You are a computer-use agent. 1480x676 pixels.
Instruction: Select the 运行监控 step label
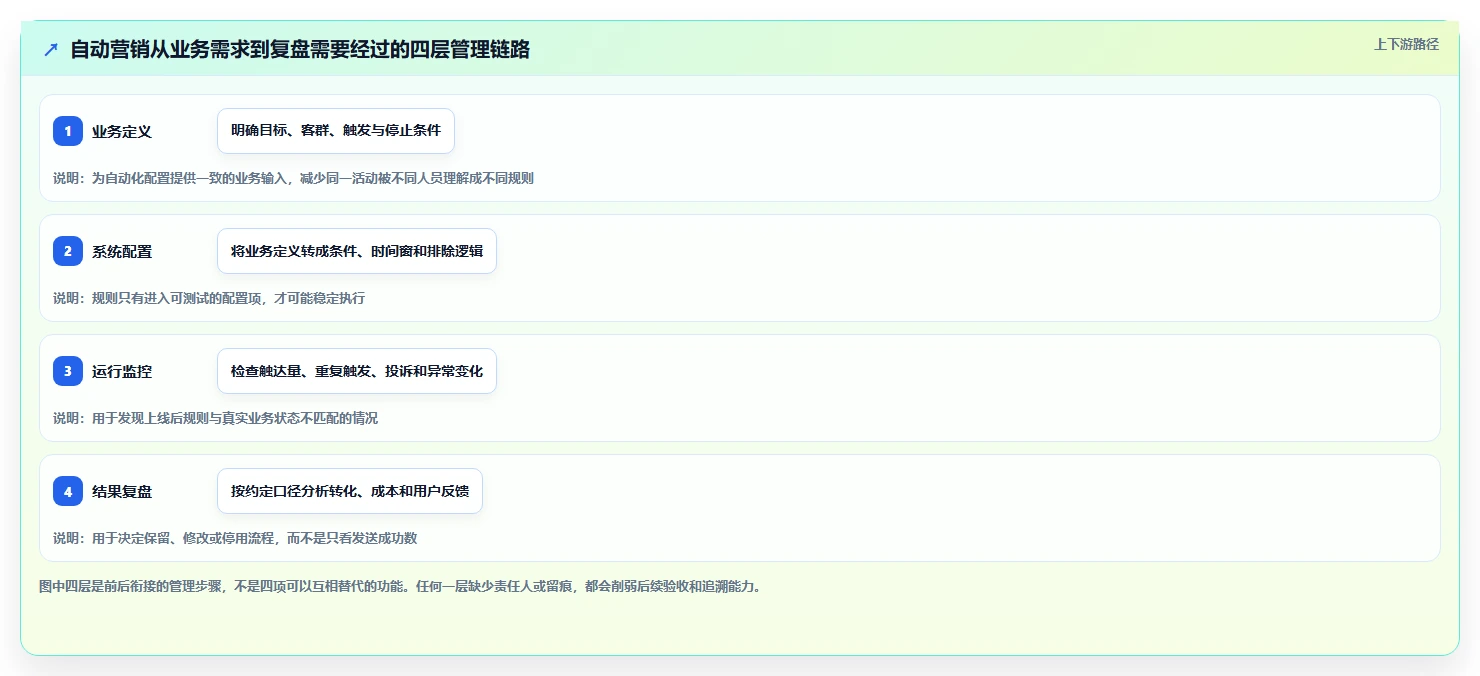[122, 371]
